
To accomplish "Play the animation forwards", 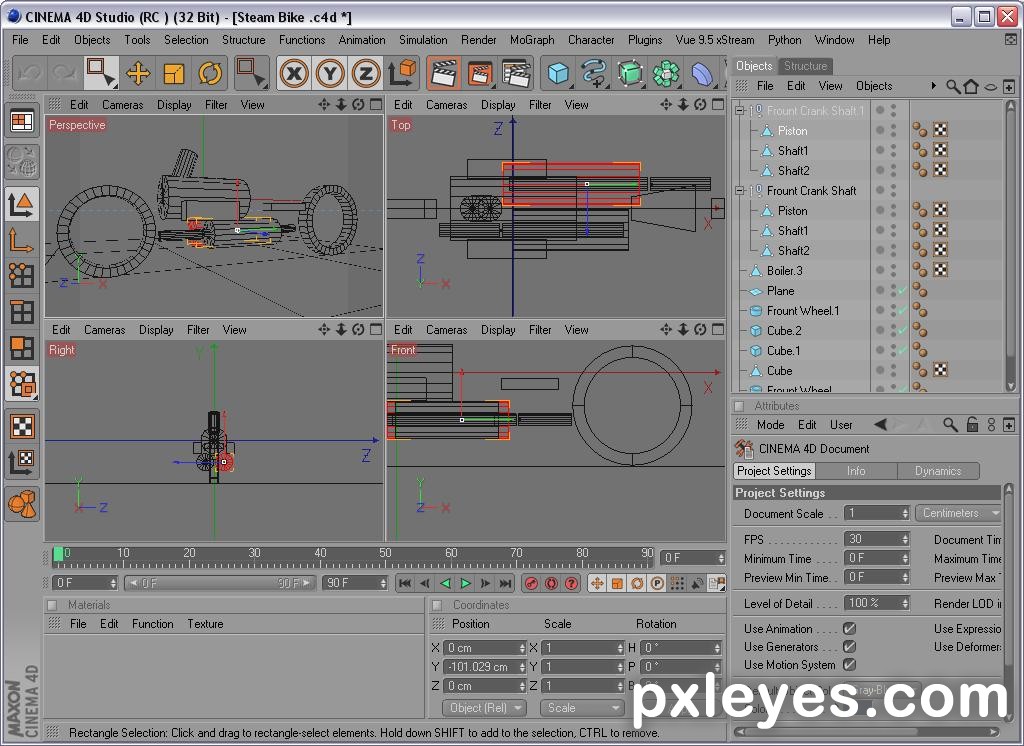I will coord(466,583).
